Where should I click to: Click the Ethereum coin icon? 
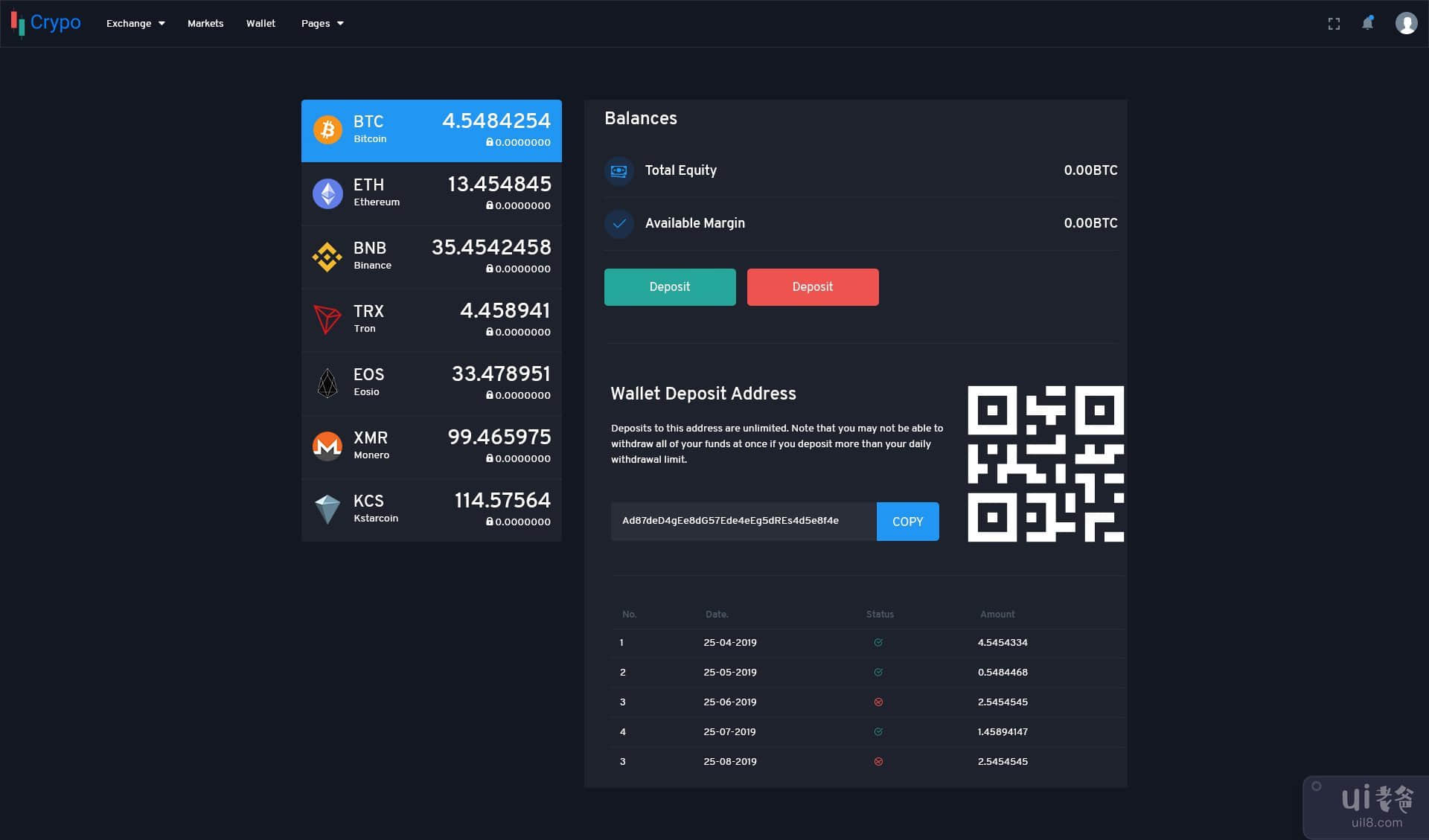pyautogui.click(x=327, y=193)
